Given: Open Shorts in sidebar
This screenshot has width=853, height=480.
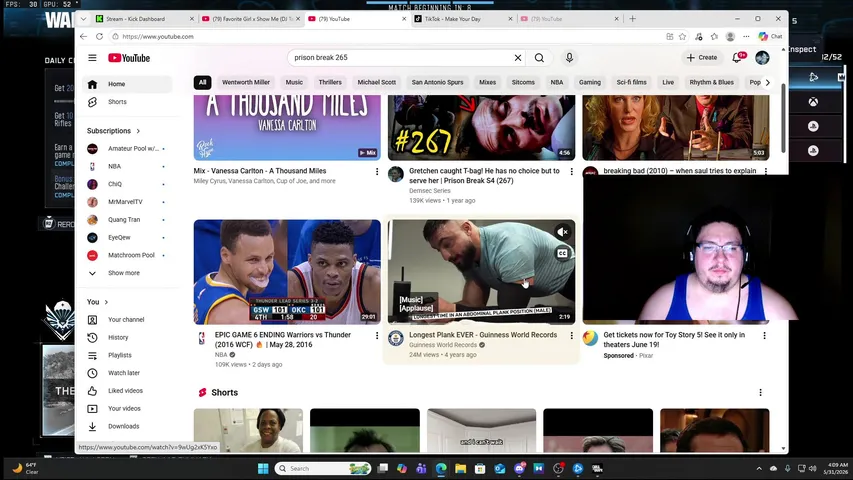Looking at the screenshot, I should point(127,102).
